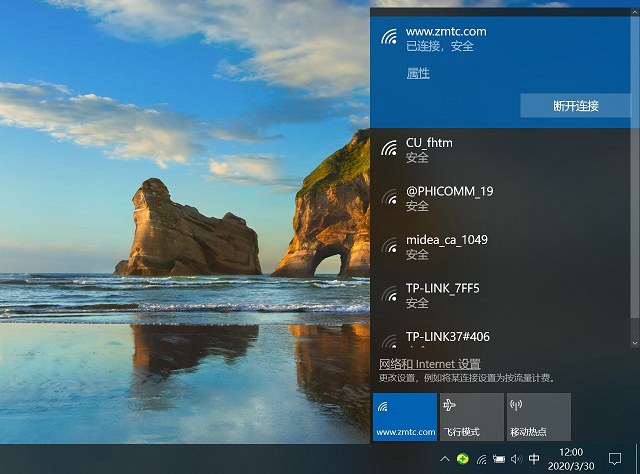Open the Action Center notification icon
640x474 pixels.
(x=615, y=459)
